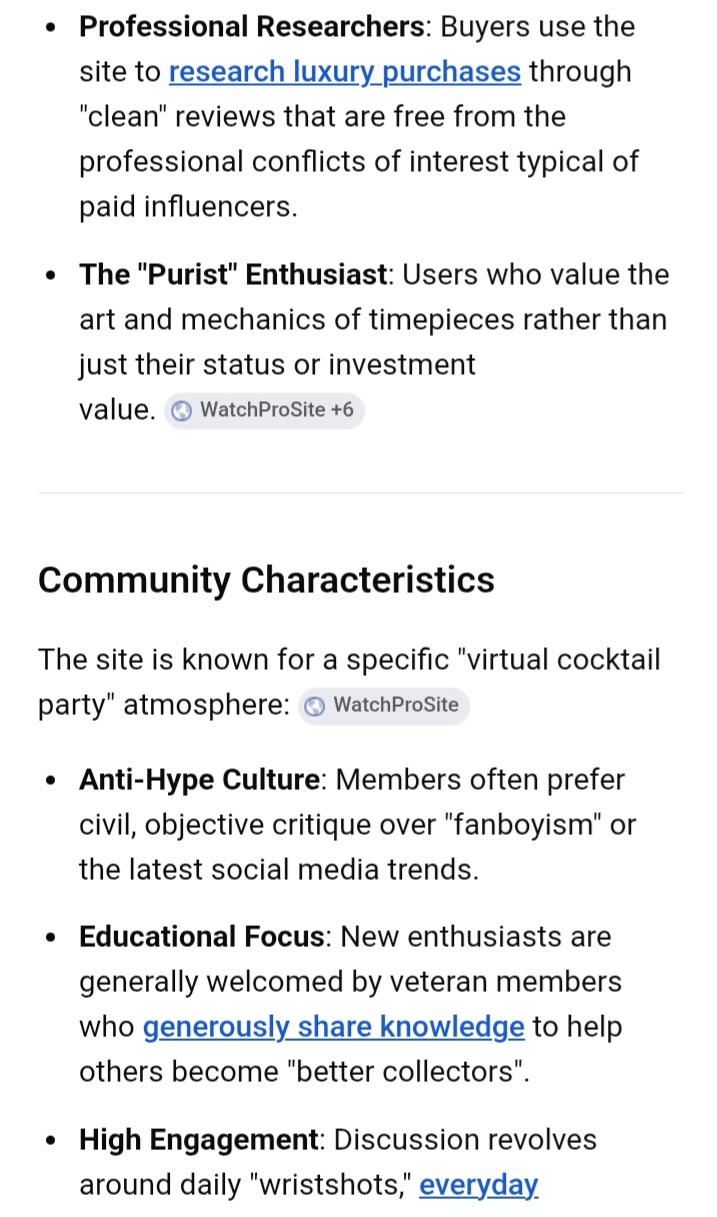Click the horizontal divider above Community Characteristics

click(x=360, y=493)
